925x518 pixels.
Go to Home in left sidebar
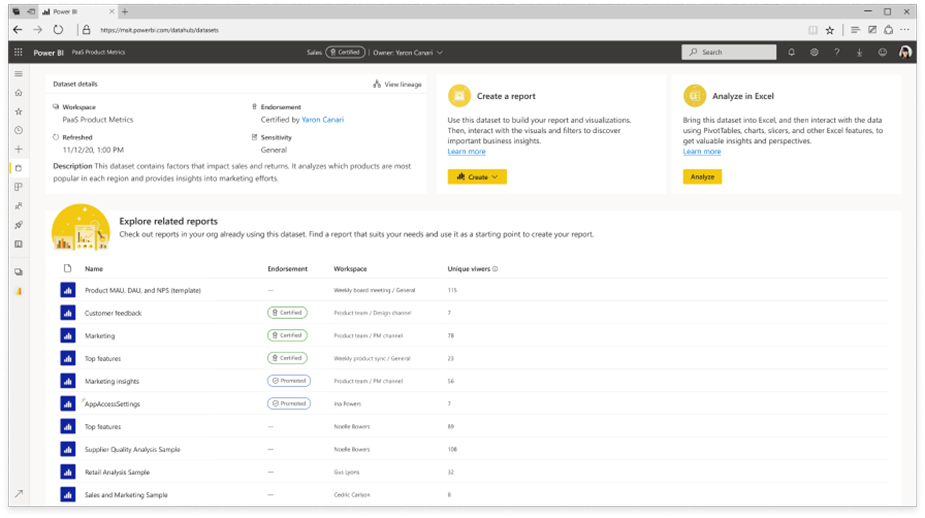click(19, 93)
